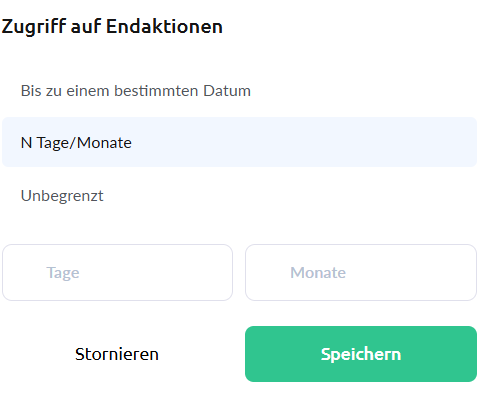This screenshot has height=393, width=479.
Task: Confirm changes with Speichern
Action: click(x=361, y=354)
